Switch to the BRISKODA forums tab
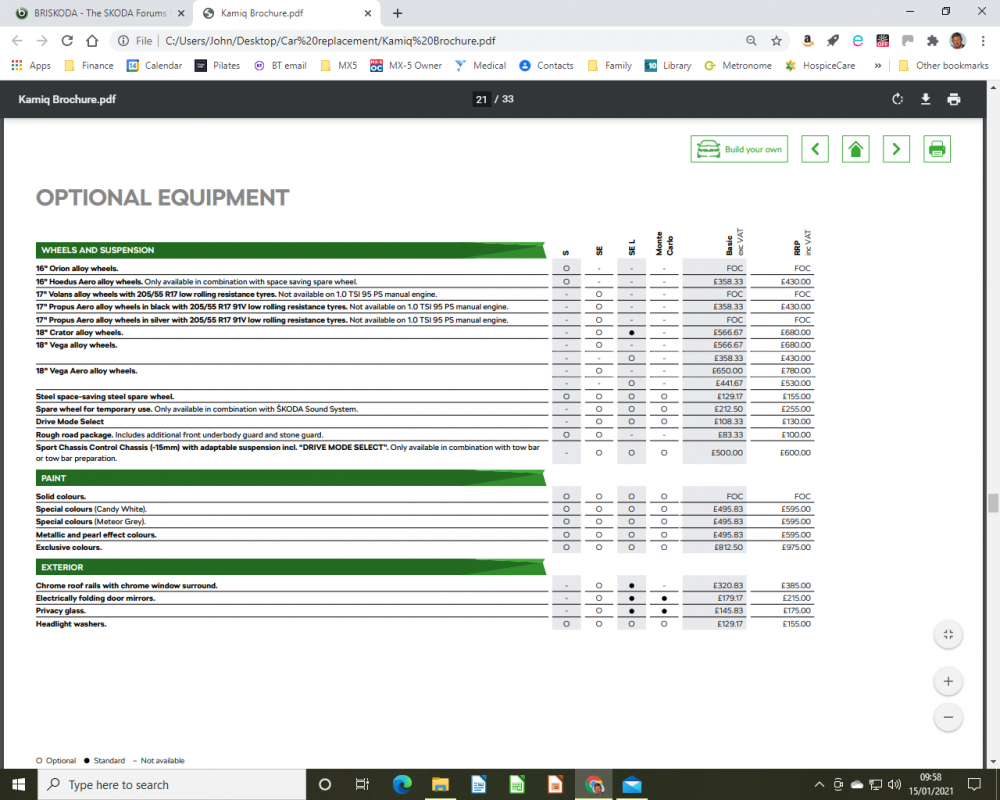The image size is (1000, 800). coord(99,13)
